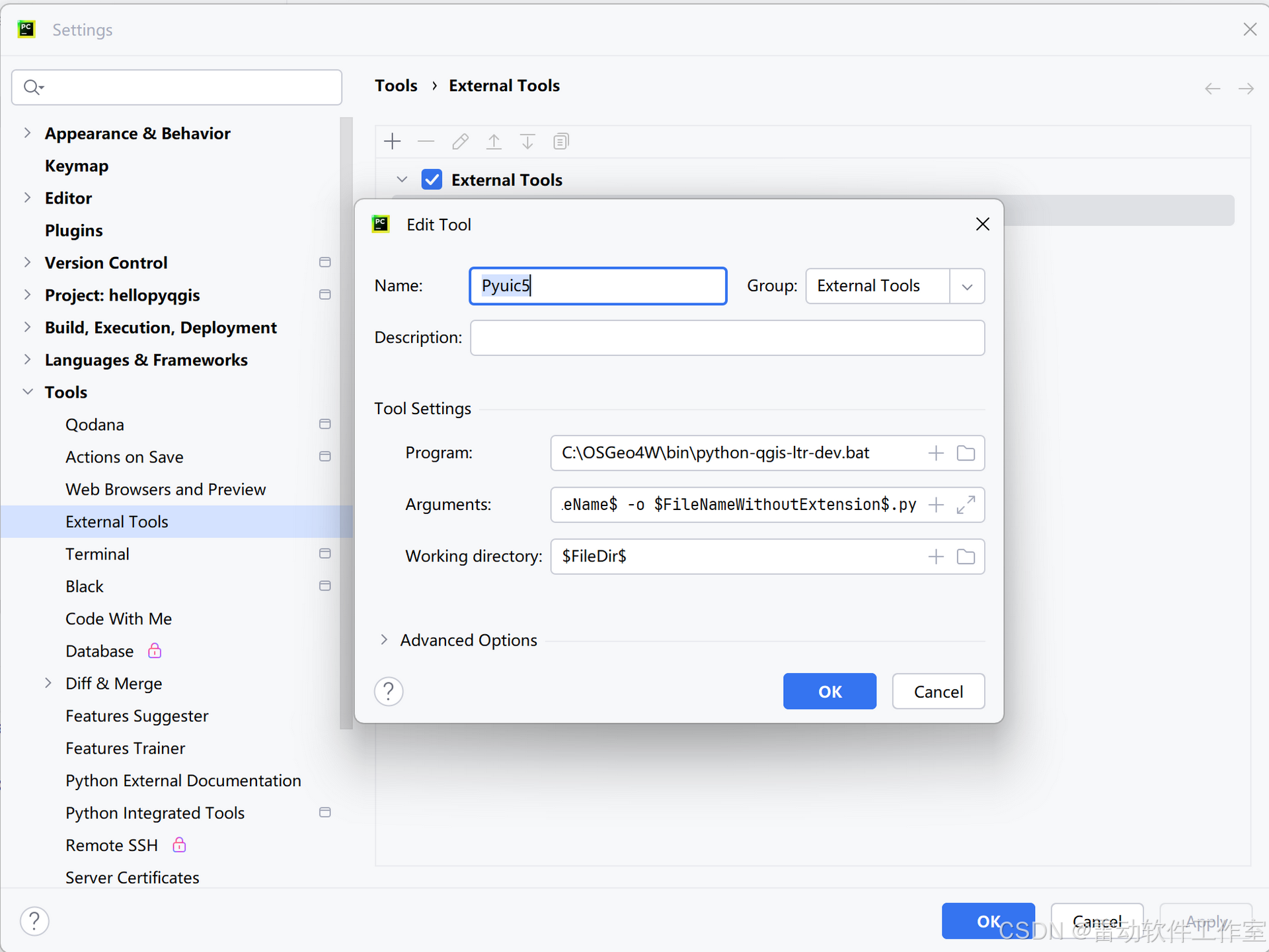
Task: Uncheck the External Tools group checkbox
Action: pyautogui.click(x=432, y=180)
